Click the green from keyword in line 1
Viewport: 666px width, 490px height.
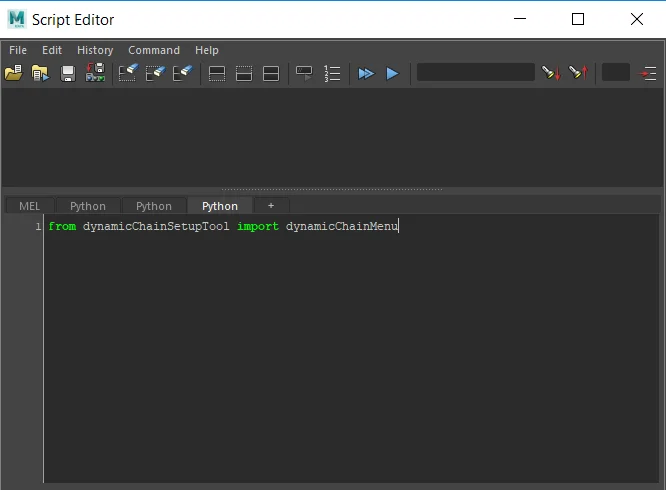point(62,226)
